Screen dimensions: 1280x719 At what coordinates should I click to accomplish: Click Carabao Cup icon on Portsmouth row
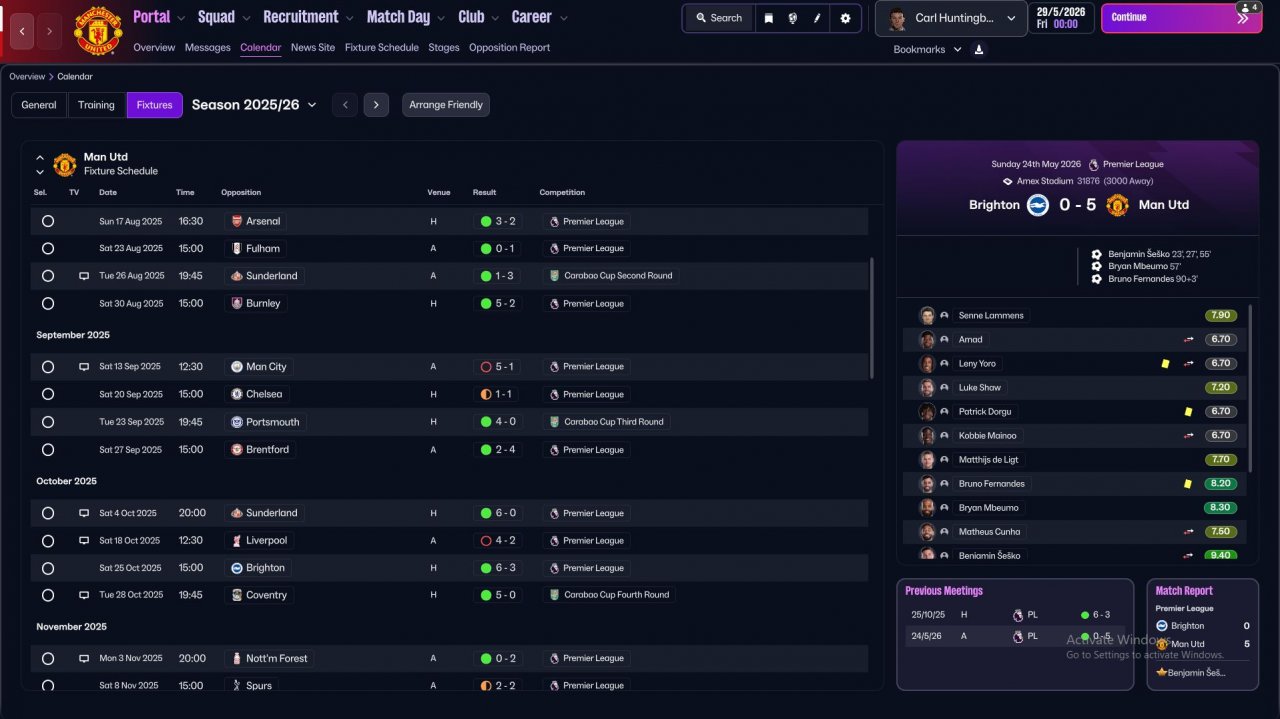tap(554, 422)
